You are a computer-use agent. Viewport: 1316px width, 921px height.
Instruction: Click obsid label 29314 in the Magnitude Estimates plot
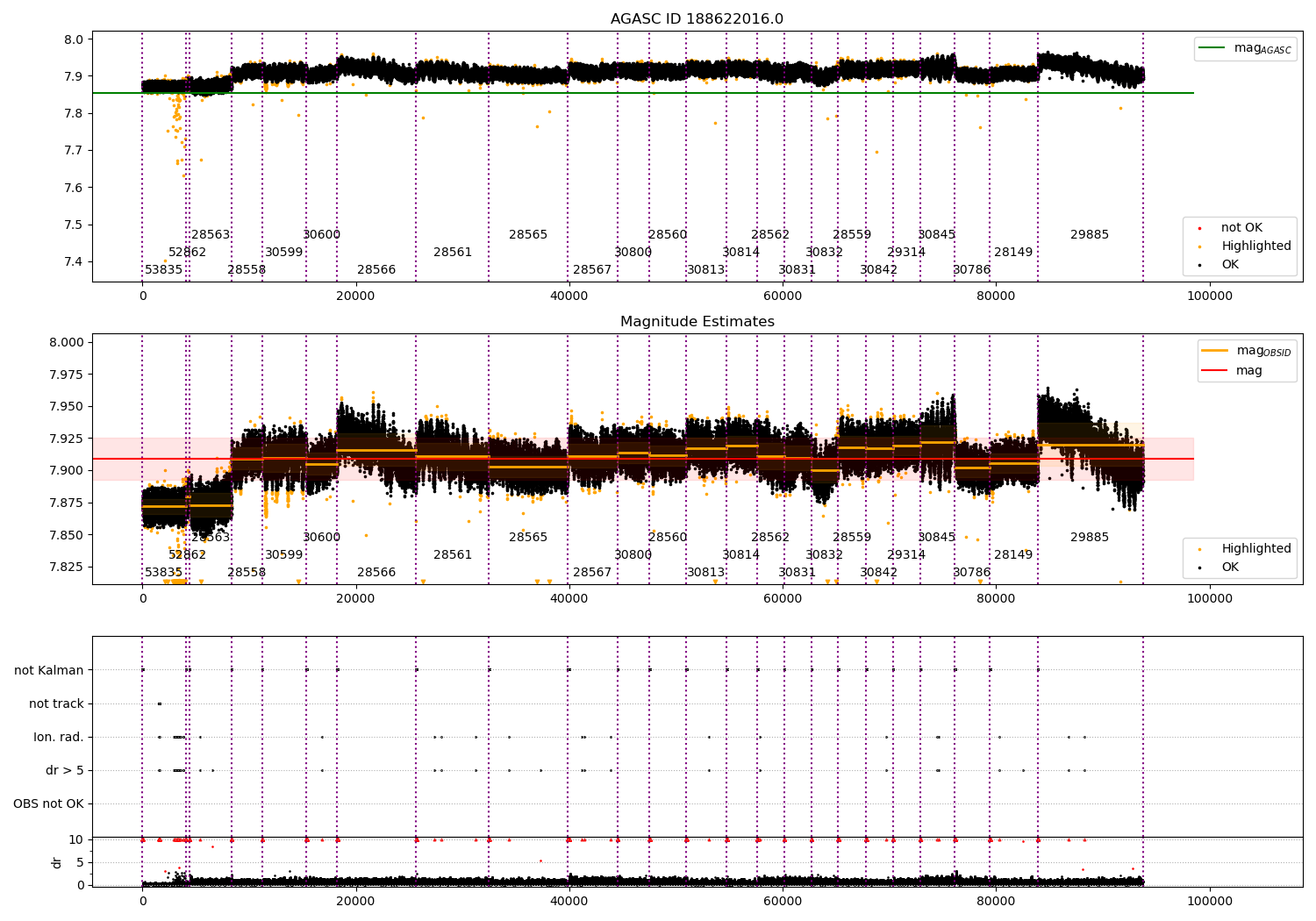tap(906, 555)
